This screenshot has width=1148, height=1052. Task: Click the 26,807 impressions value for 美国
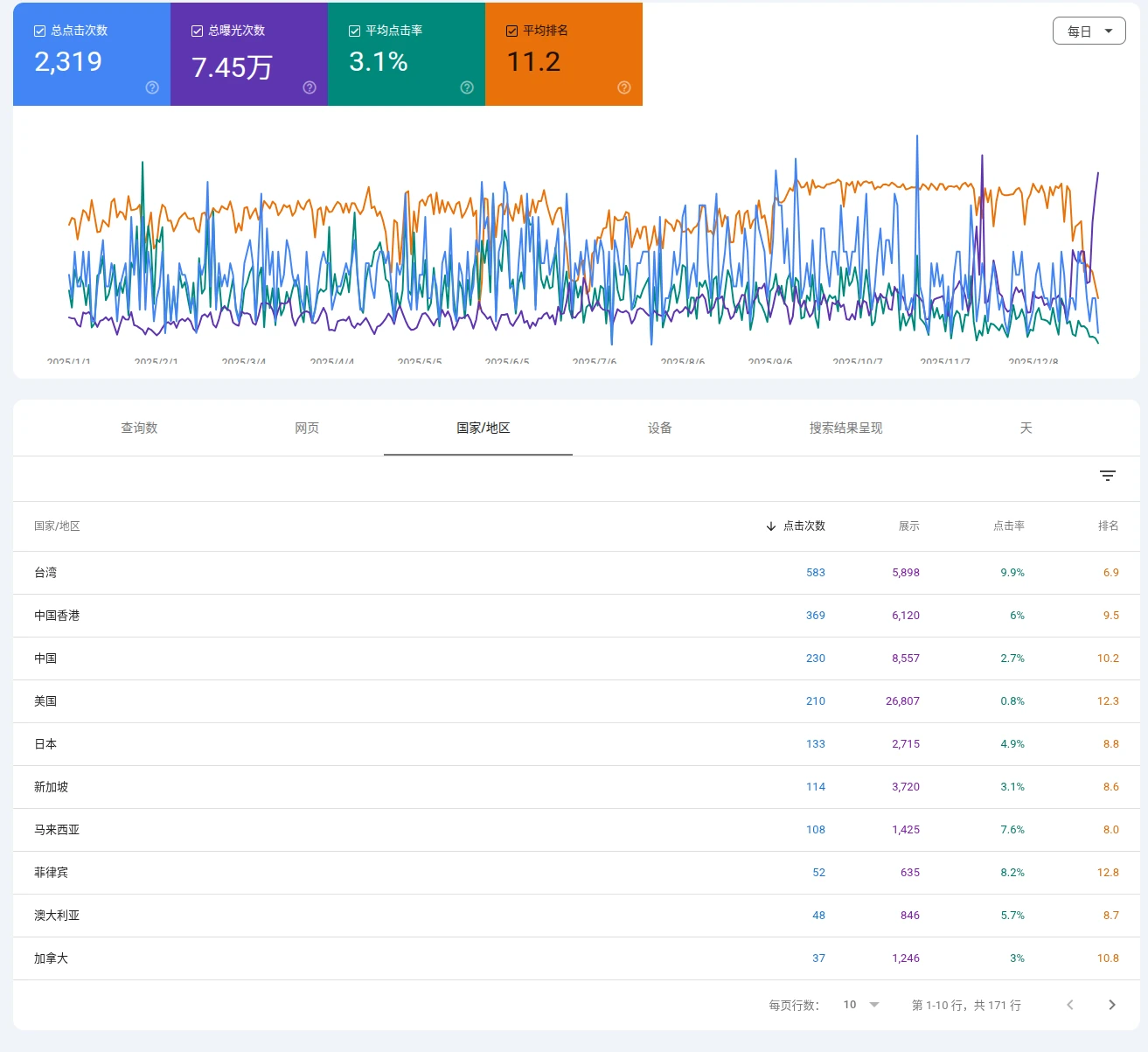(x=903, y=700)
